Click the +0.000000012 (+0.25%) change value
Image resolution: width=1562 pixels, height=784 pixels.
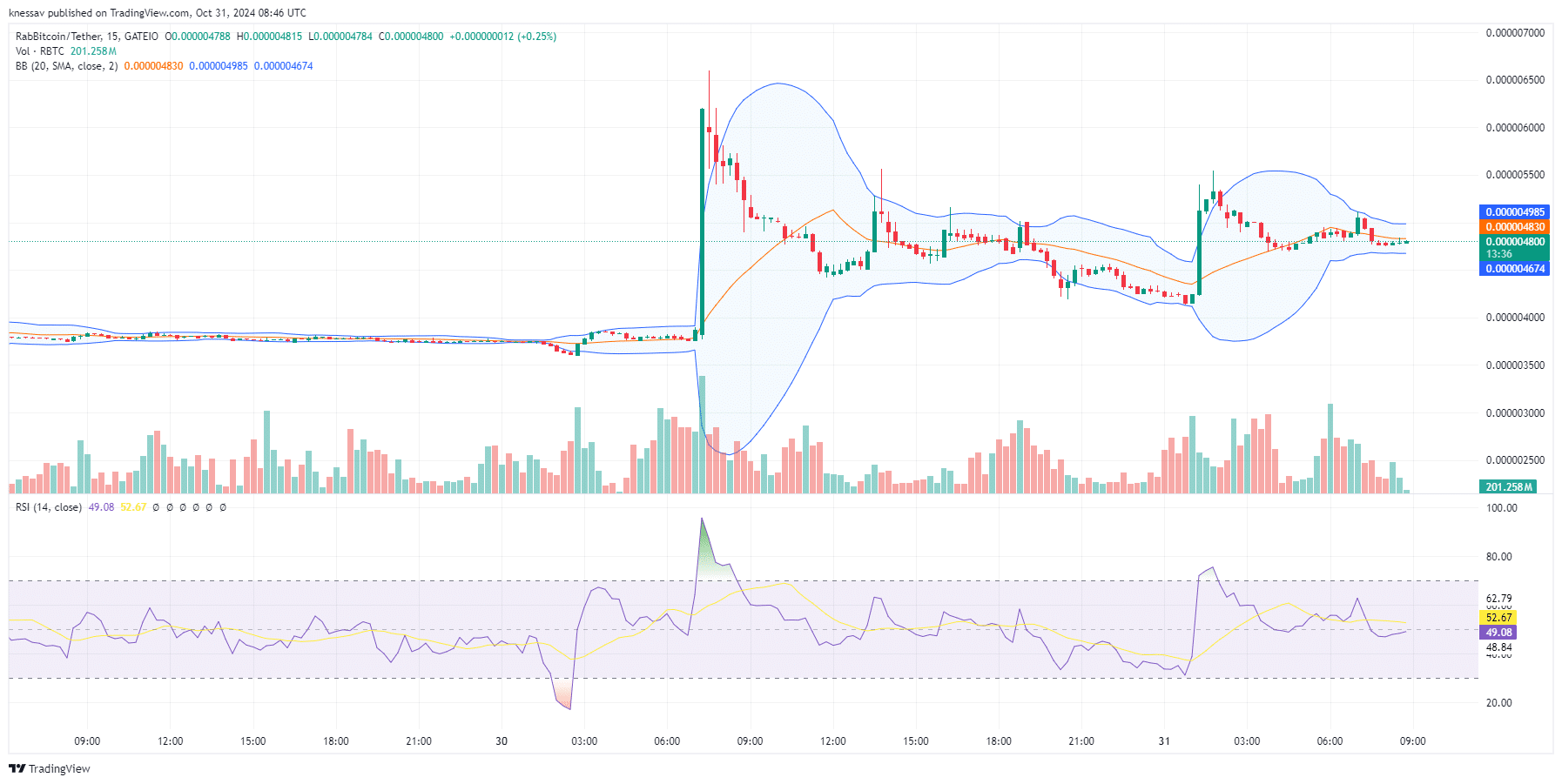(x=502, y=37)
